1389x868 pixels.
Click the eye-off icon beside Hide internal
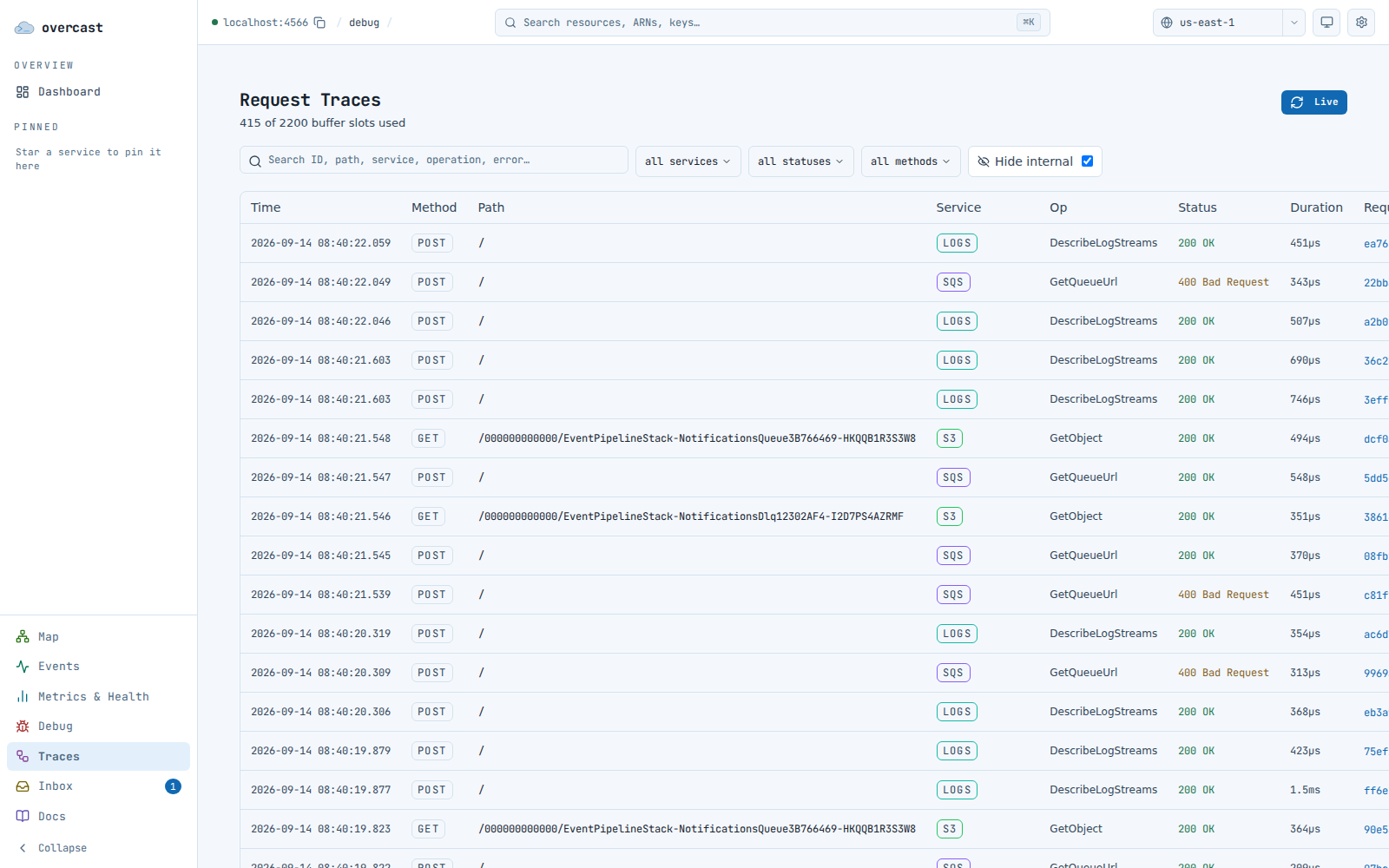pyautogui.click(x=984, y=161)
